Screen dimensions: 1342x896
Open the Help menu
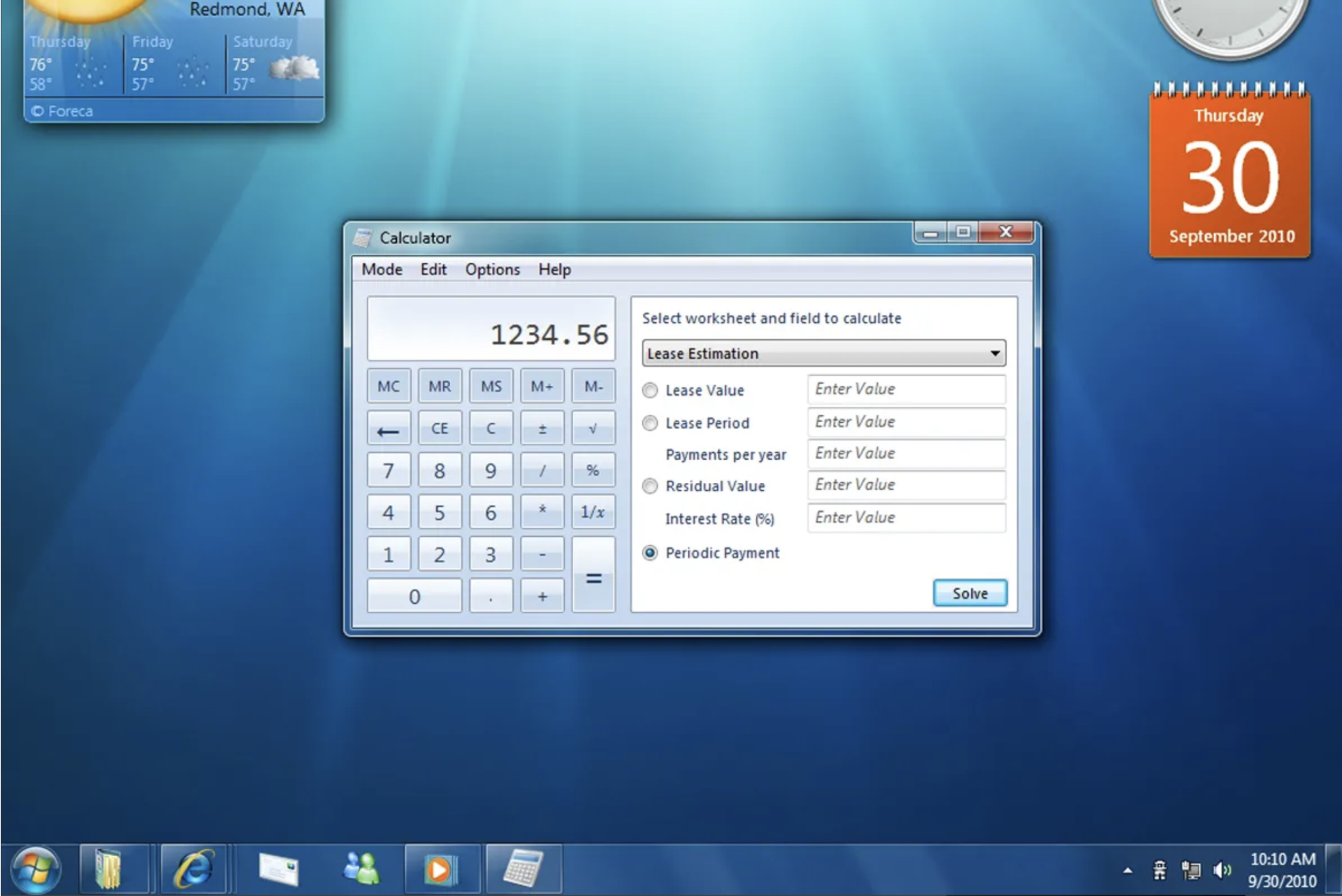(x=554, y=269)
